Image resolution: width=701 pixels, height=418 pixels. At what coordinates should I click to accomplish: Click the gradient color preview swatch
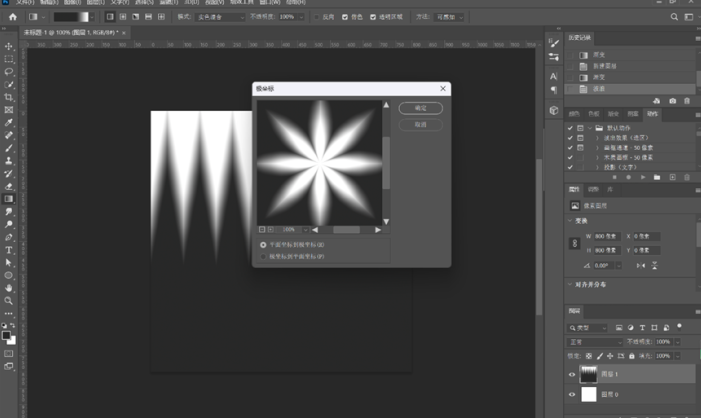coord(71,17)
